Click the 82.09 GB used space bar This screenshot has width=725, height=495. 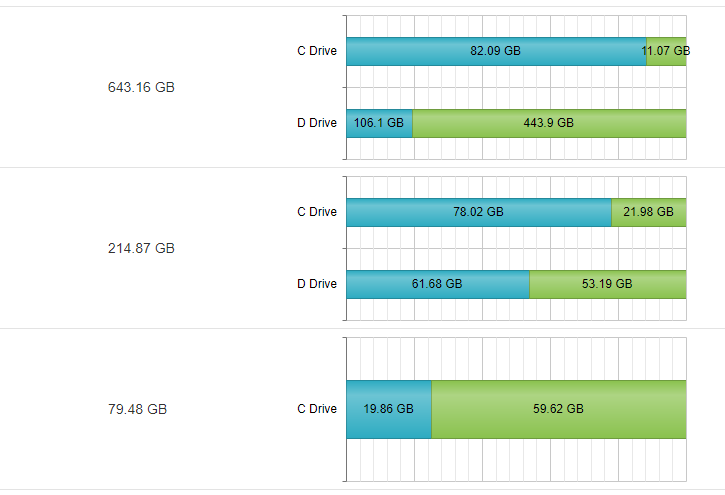click(495, 51)
